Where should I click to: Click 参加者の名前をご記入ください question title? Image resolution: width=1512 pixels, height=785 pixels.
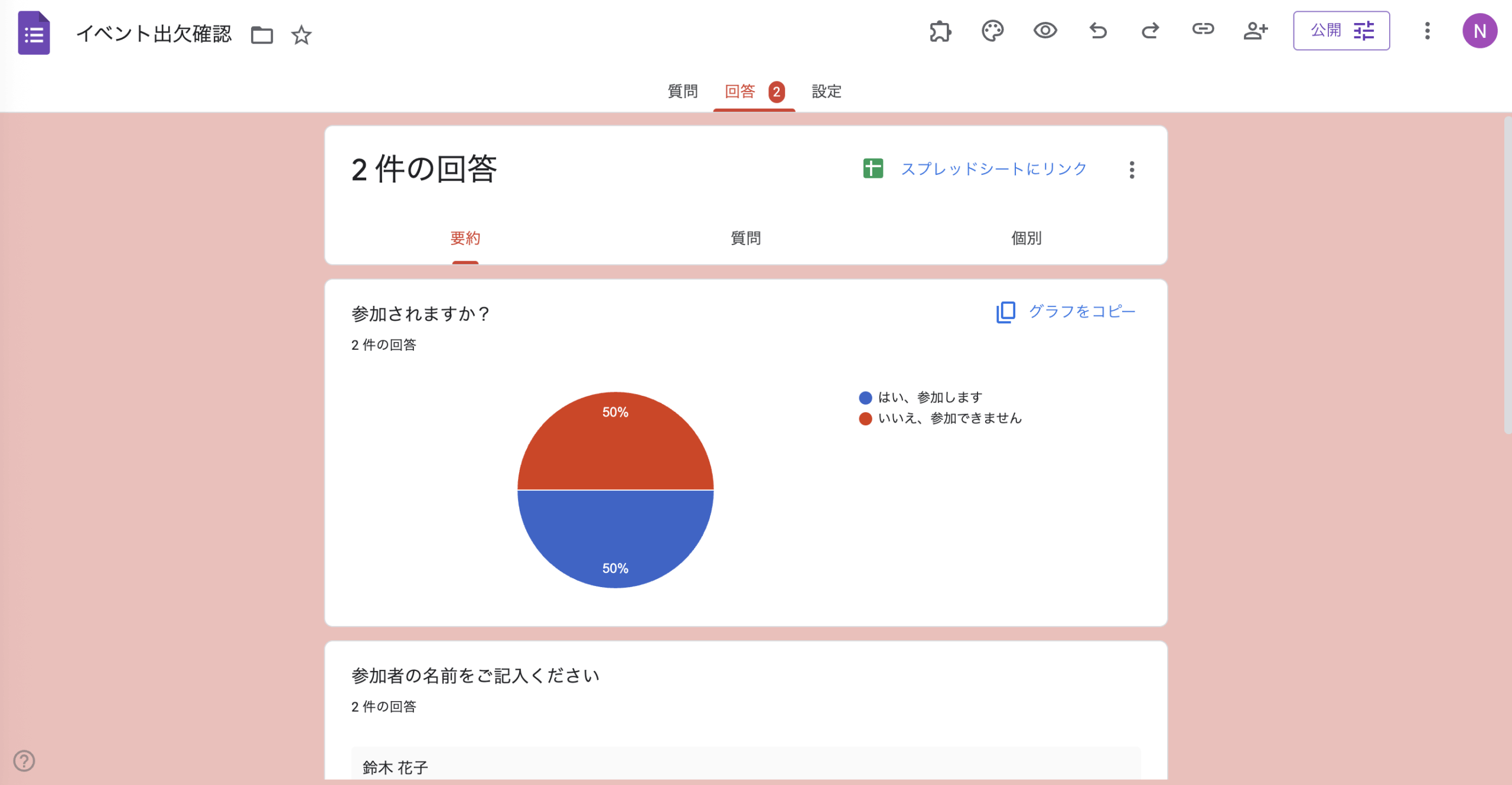click(x=475, y=676)
